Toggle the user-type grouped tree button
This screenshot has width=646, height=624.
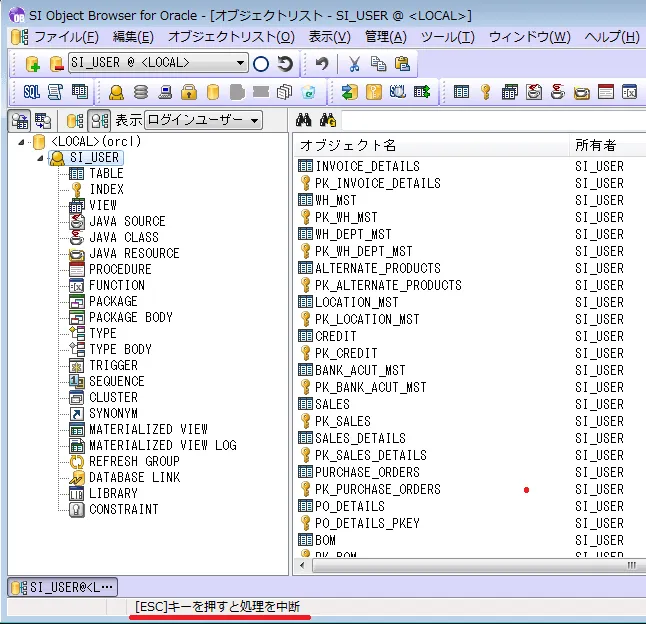pyautogui.click(x=100, y=121)
